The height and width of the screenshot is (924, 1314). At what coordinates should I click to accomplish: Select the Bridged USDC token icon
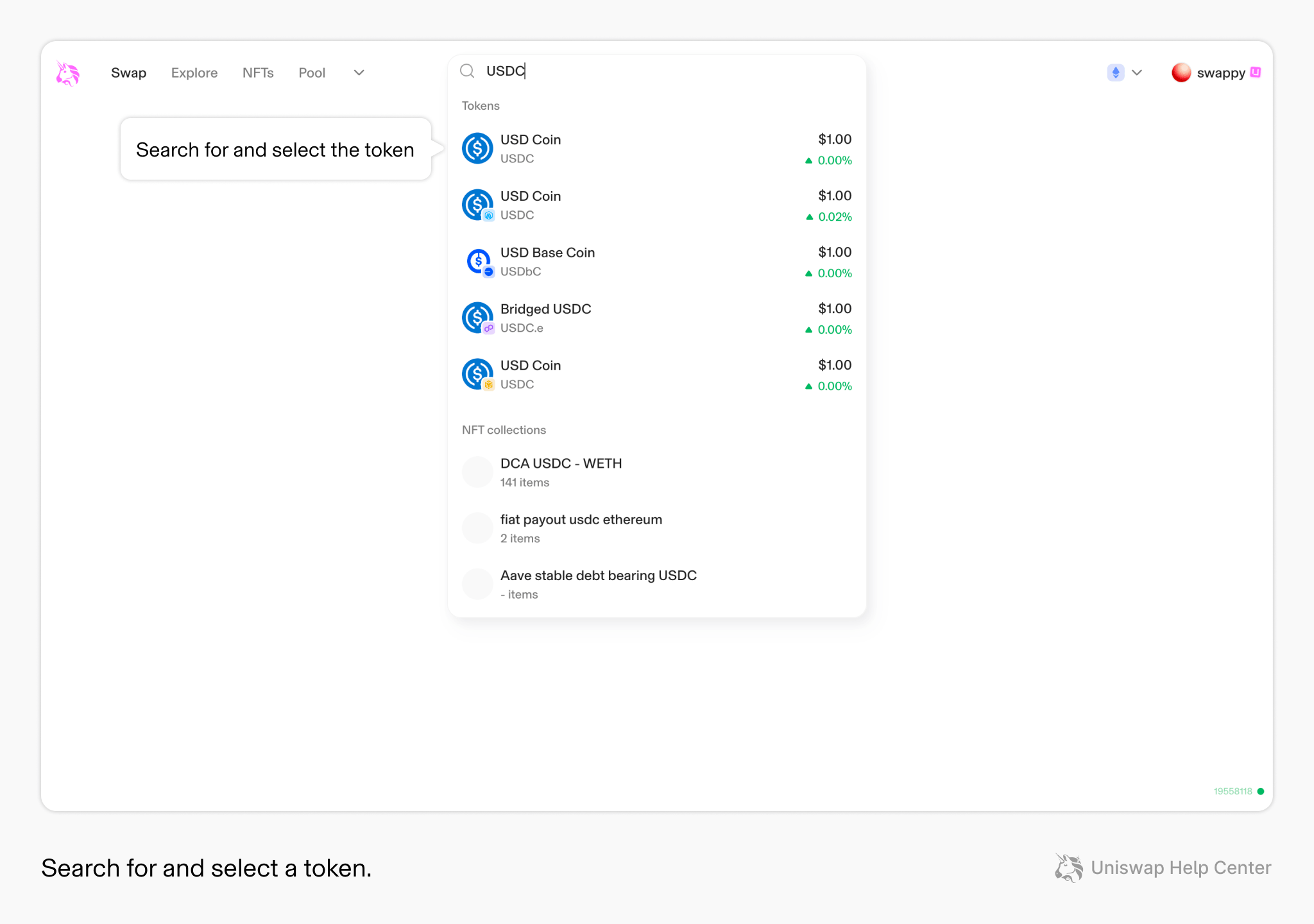coord(477,317)
